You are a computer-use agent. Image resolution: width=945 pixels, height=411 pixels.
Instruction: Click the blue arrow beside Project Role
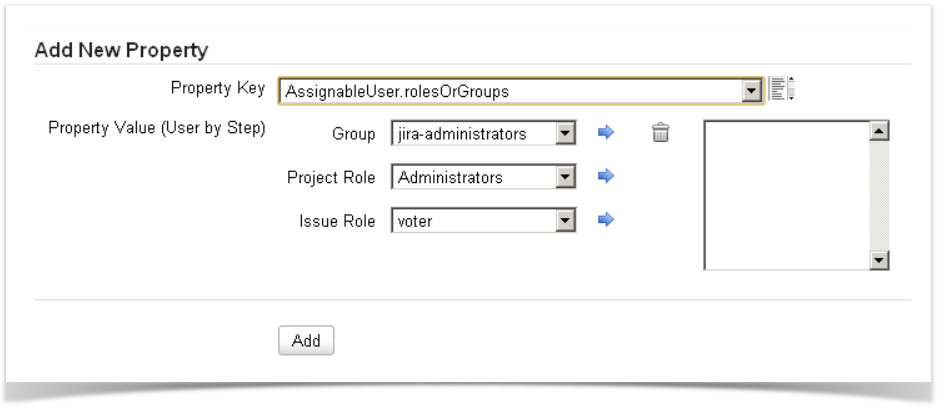click(604, 177)
